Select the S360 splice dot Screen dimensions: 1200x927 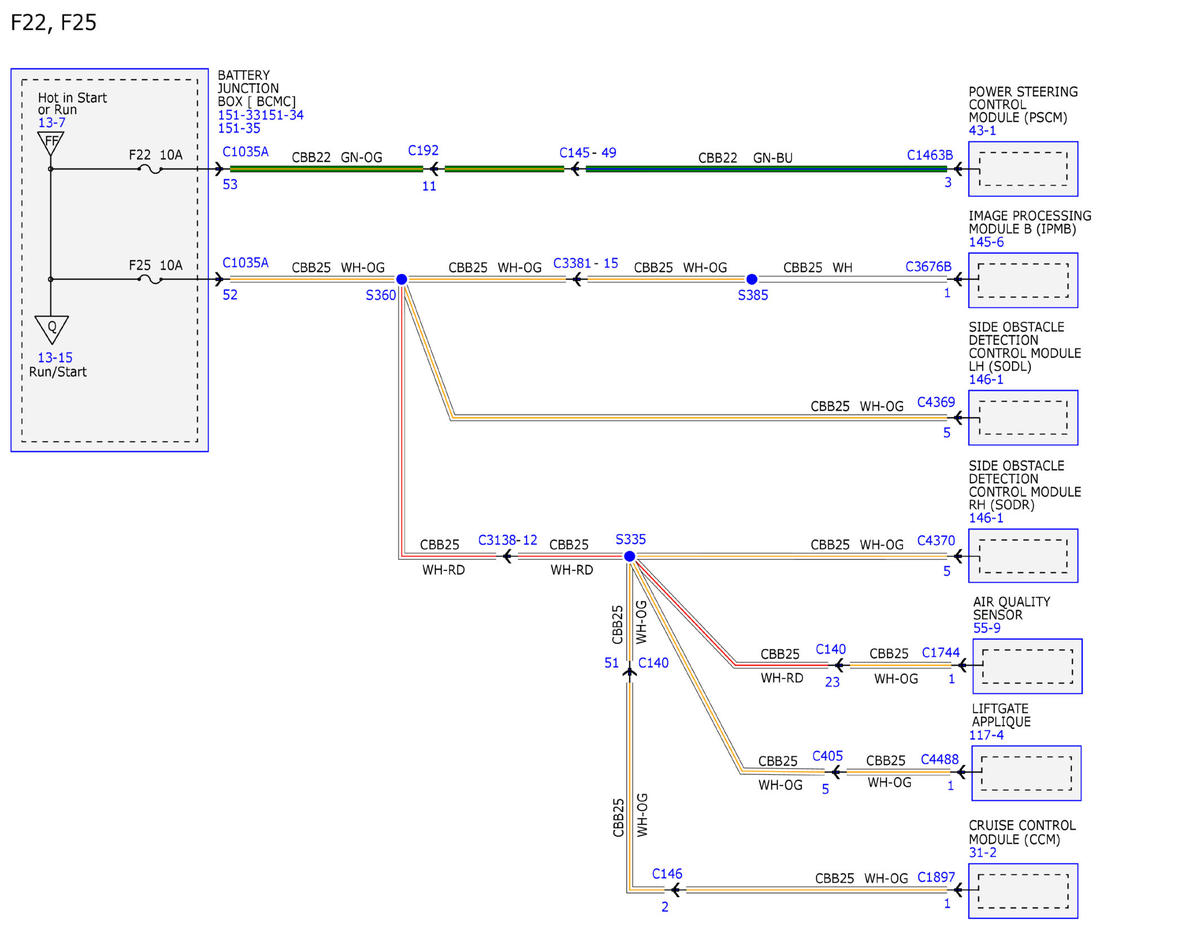tap(401, 279)
